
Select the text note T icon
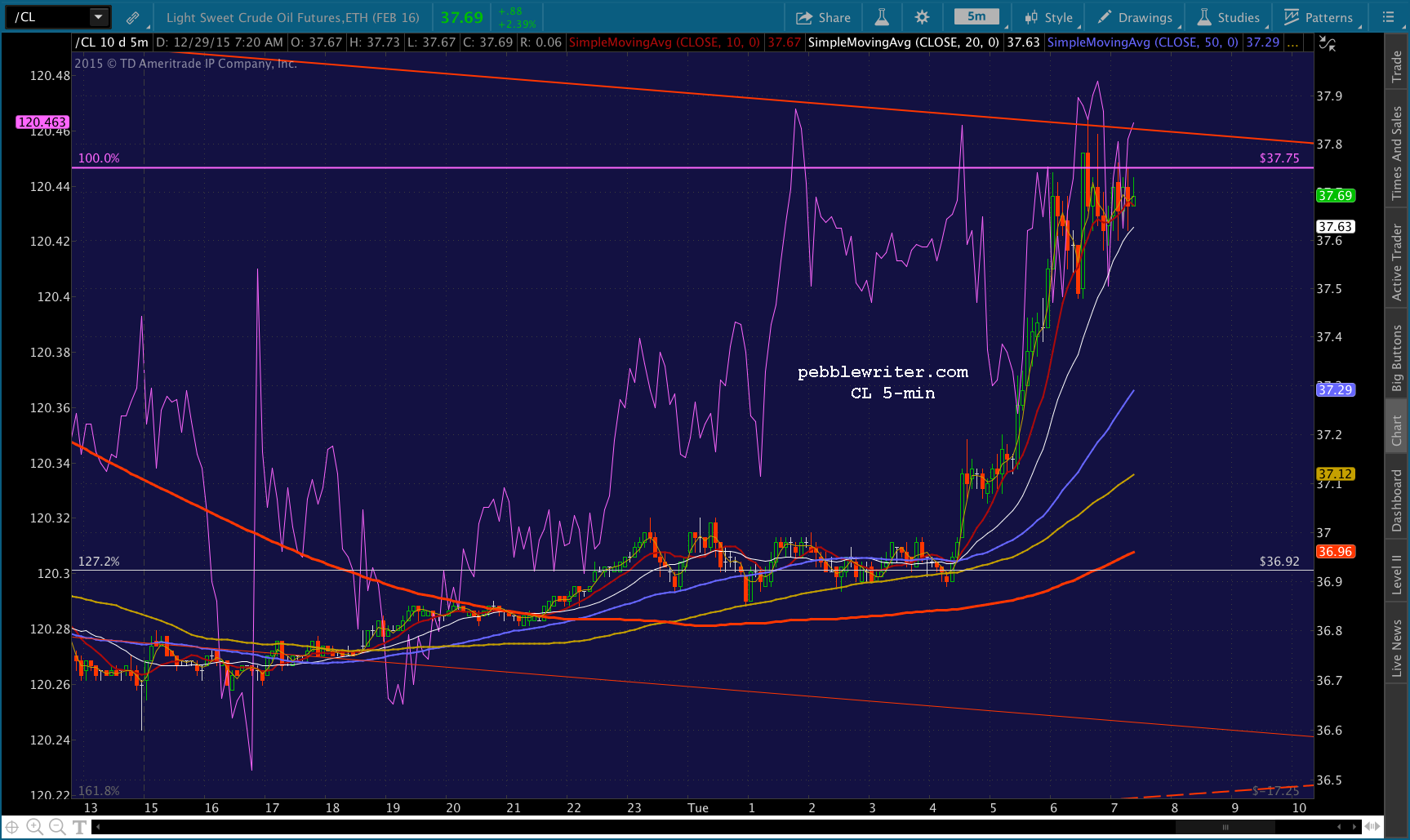(x=79, y=827)
